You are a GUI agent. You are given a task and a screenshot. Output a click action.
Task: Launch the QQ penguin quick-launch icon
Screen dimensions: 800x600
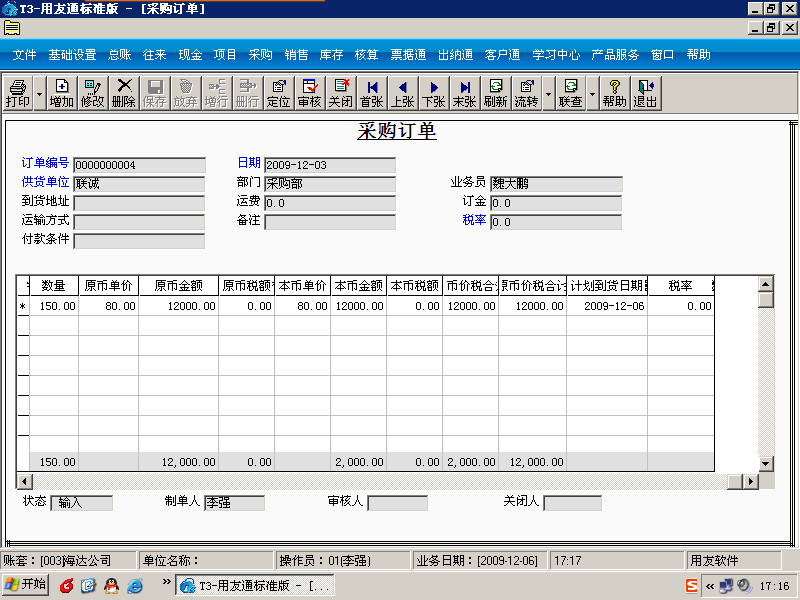point(111,586)
